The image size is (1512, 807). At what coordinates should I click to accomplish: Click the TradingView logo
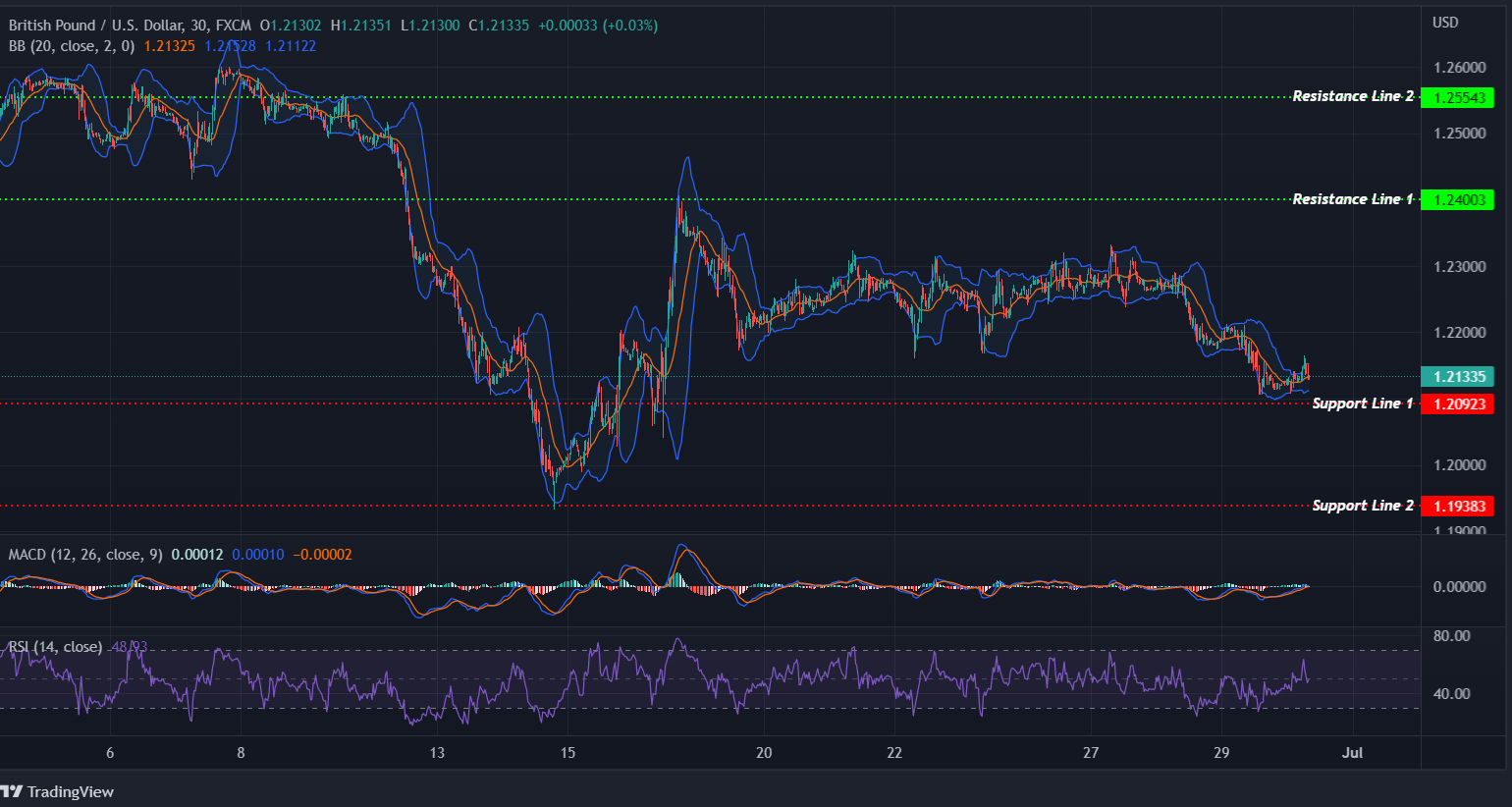point(59,791)
